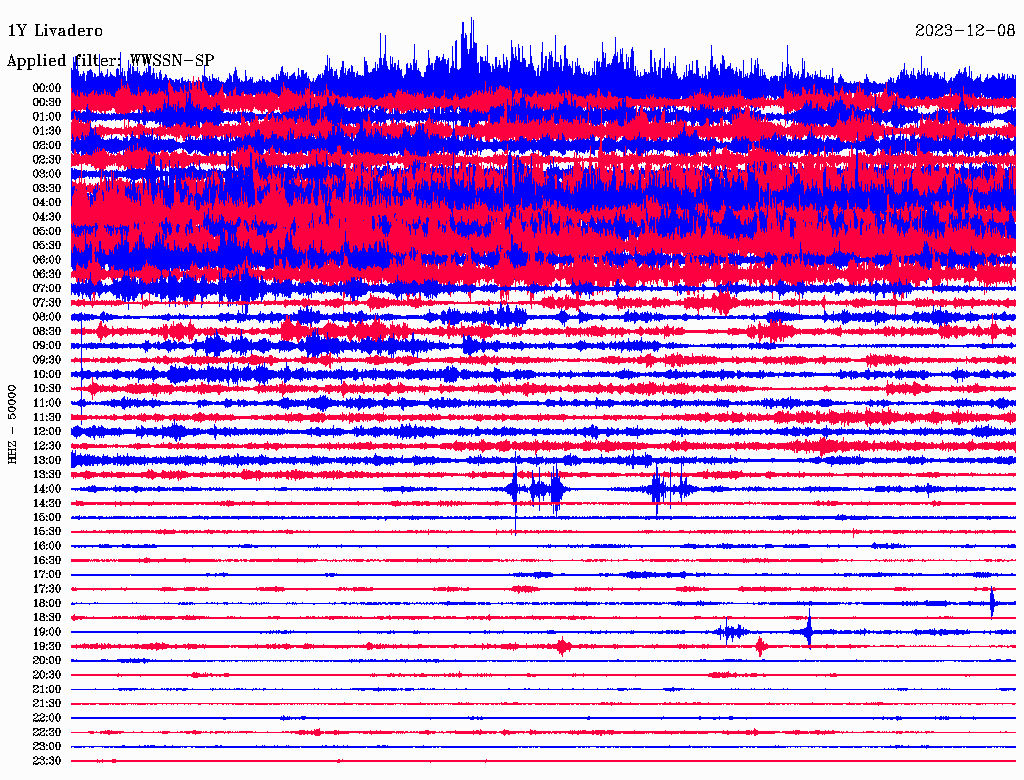Select the 02:00 time label
This screenshot has height=780, width=1024.
tap(46, 146)
